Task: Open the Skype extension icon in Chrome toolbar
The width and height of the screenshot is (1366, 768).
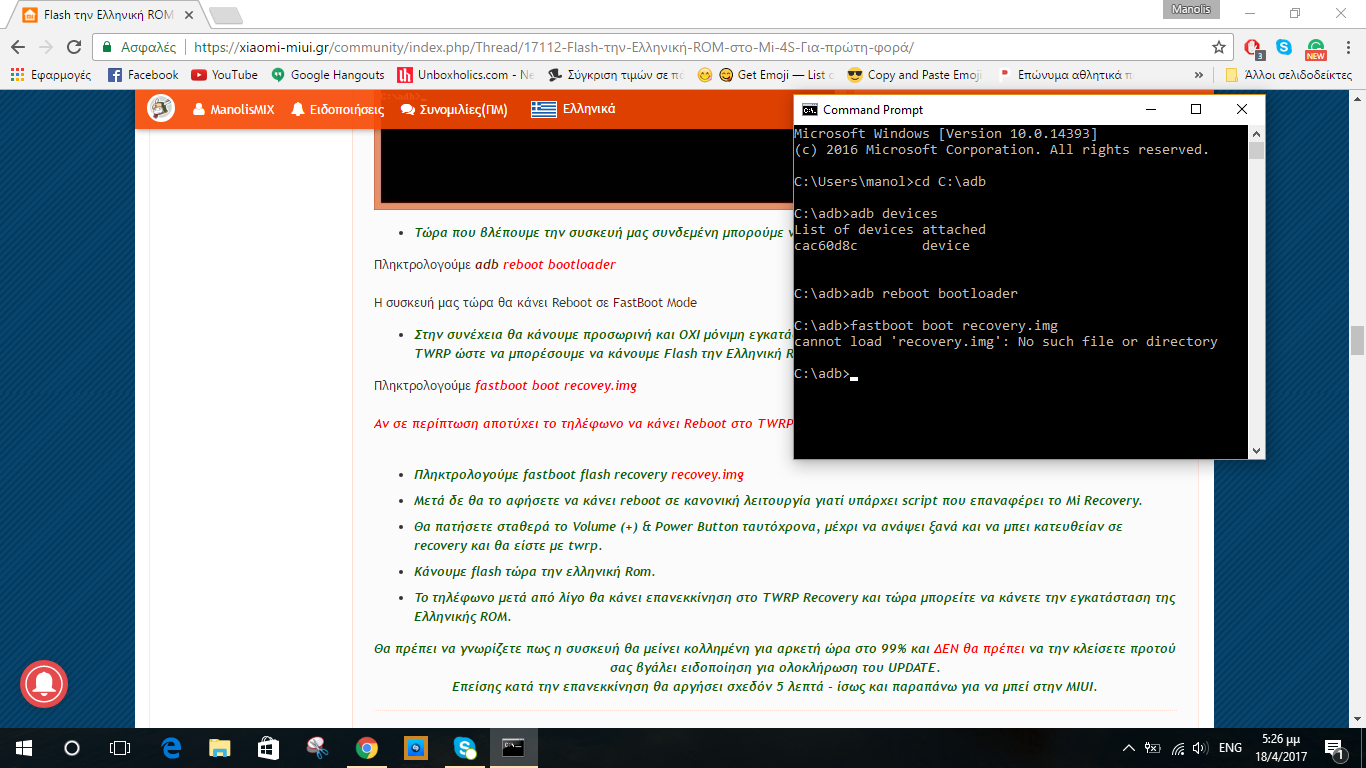Action: click(x=1284, y=47)
